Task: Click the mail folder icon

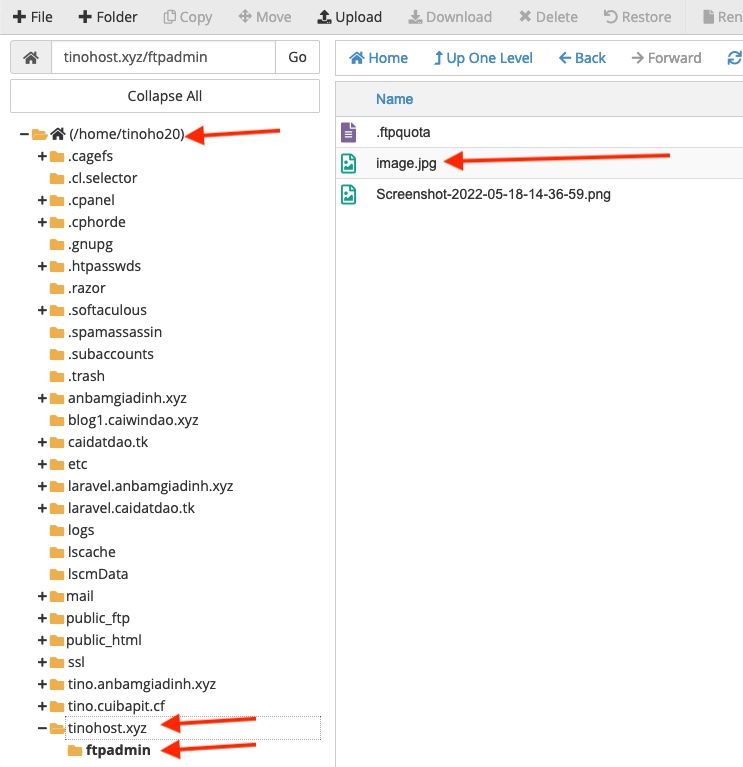Action: 57,597
